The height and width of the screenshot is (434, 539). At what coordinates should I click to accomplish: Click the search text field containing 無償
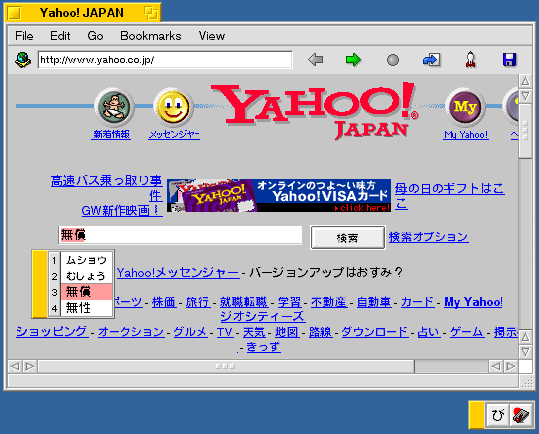pos(180,235)
